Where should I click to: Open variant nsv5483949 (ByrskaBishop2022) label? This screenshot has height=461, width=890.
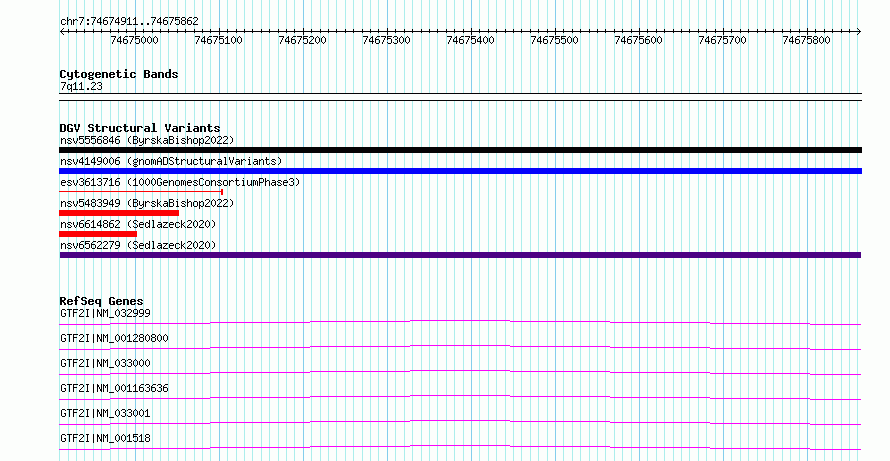coord(147,203)
